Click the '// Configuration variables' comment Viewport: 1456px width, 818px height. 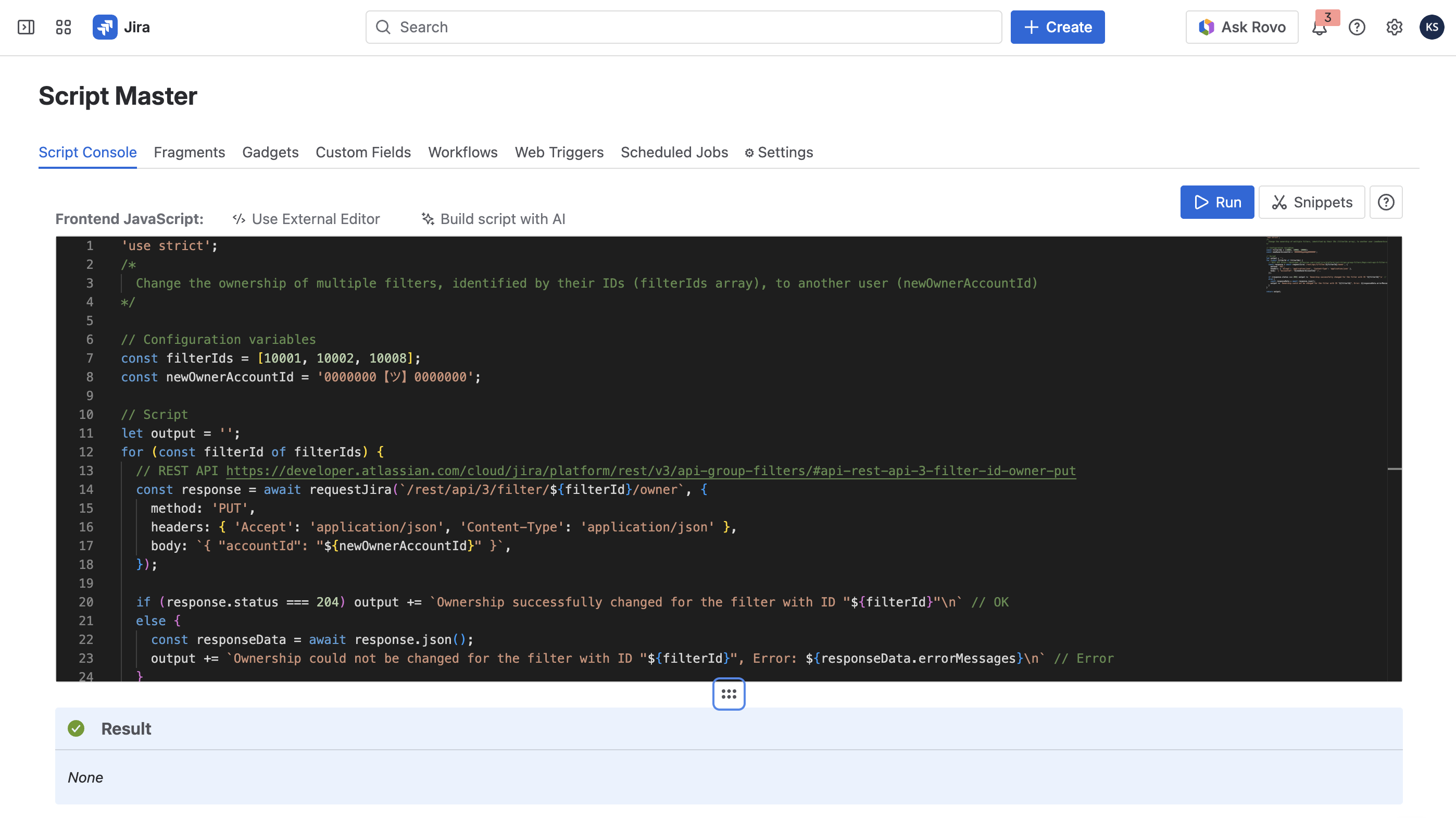coord(218,339)
